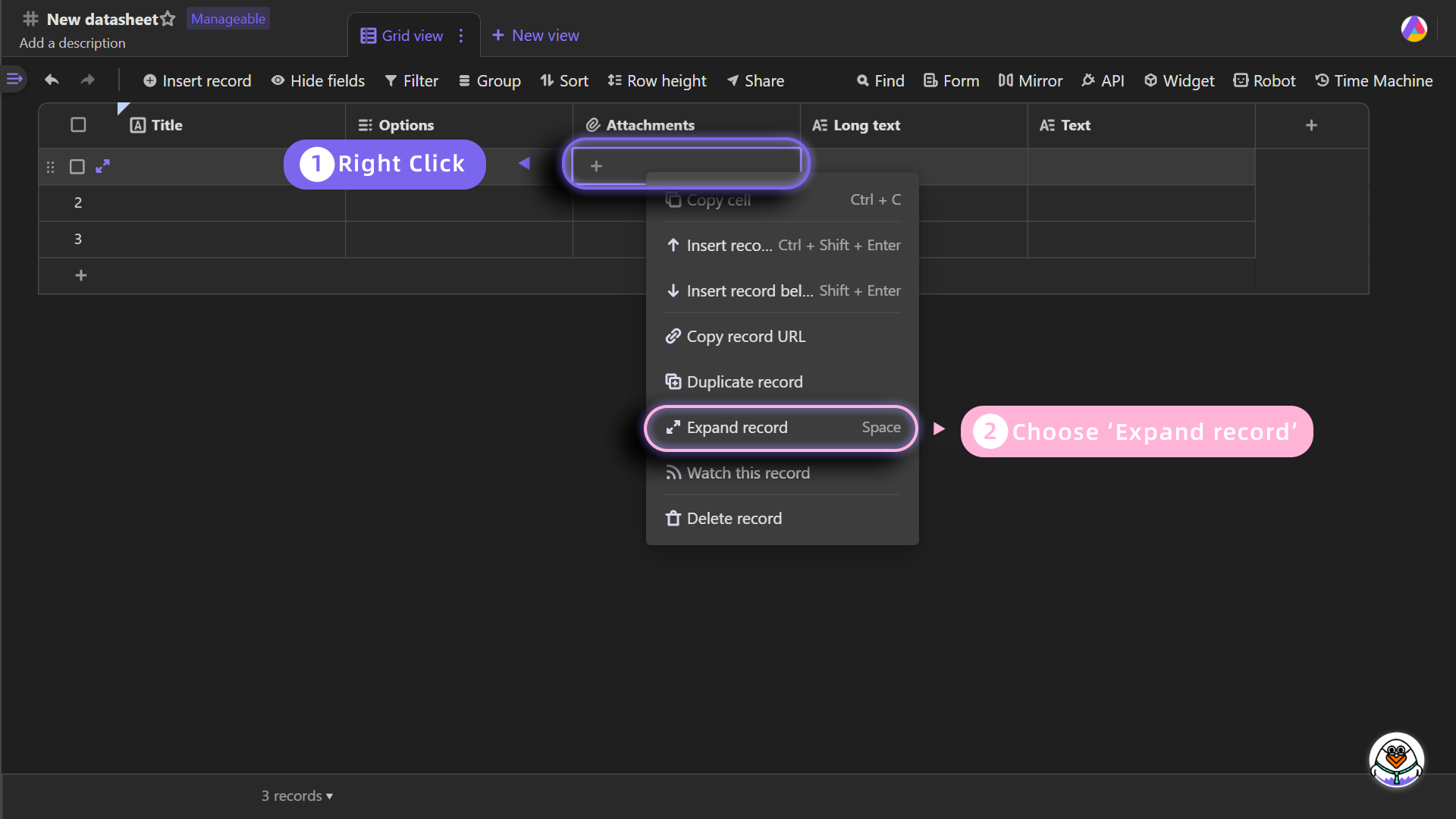Toggle the row expand icon row 1
1456x819 pixels.
(103, 166)
